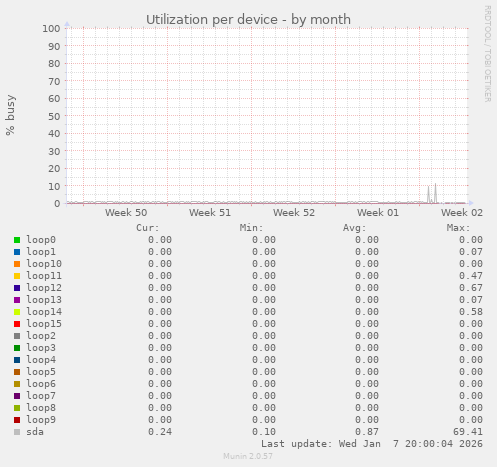The width and height of the screenshot is (497, 467).
Task: Select the 'loop3' legend label
Action: 41,348
